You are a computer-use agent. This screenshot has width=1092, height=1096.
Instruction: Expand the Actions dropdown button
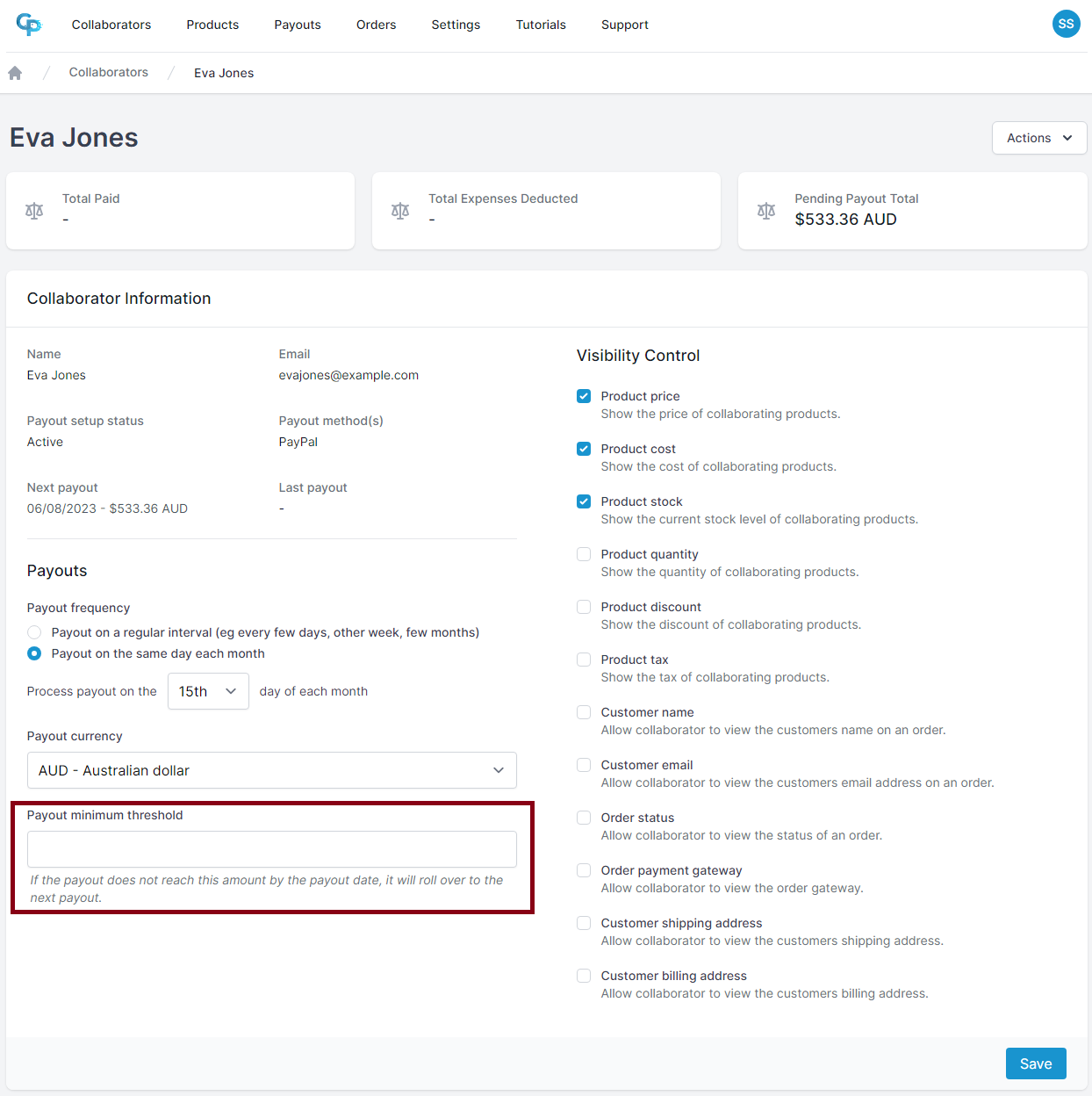(x=1039, y=138)
